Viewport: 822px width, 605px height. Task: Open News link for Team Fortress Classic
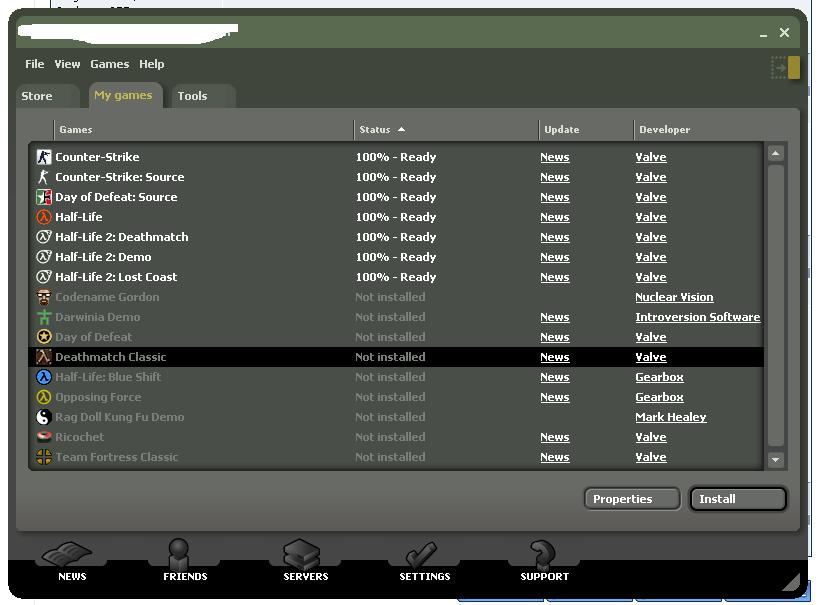pyautogui.click(x=555, y=457)
